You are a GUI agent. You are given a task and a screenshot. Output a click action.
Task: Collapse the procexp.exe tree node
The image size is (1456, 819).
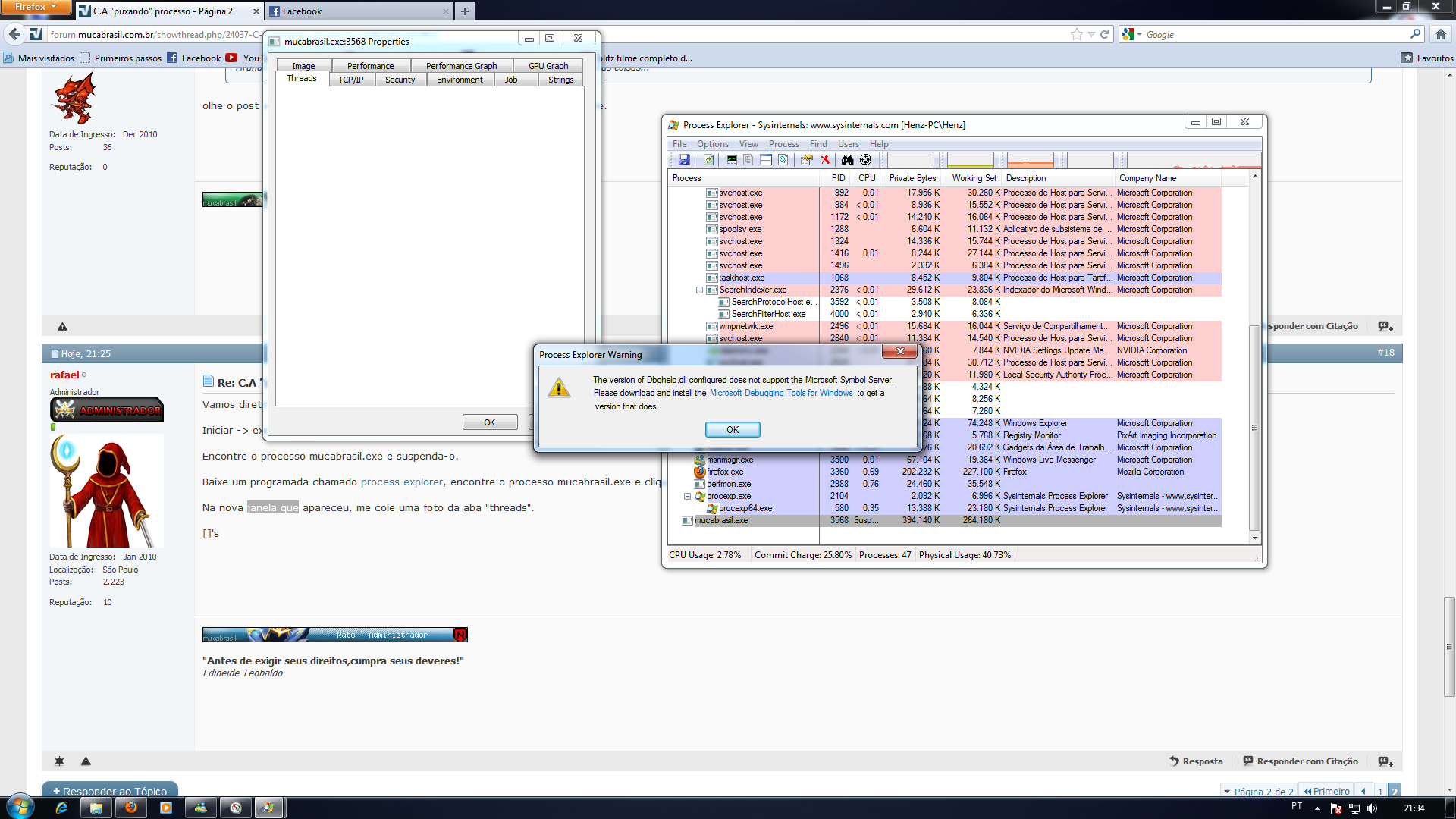(x=687, y=497)
